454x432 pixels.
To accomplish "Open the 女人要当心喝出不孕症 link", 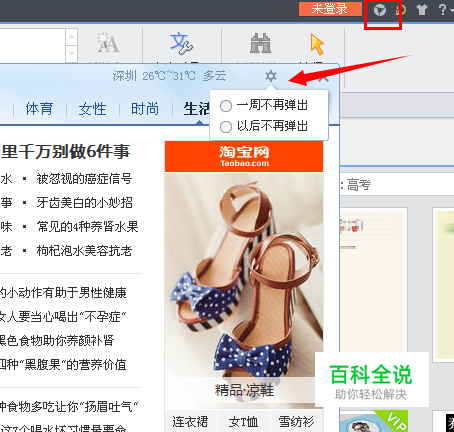I will point(63,317).
